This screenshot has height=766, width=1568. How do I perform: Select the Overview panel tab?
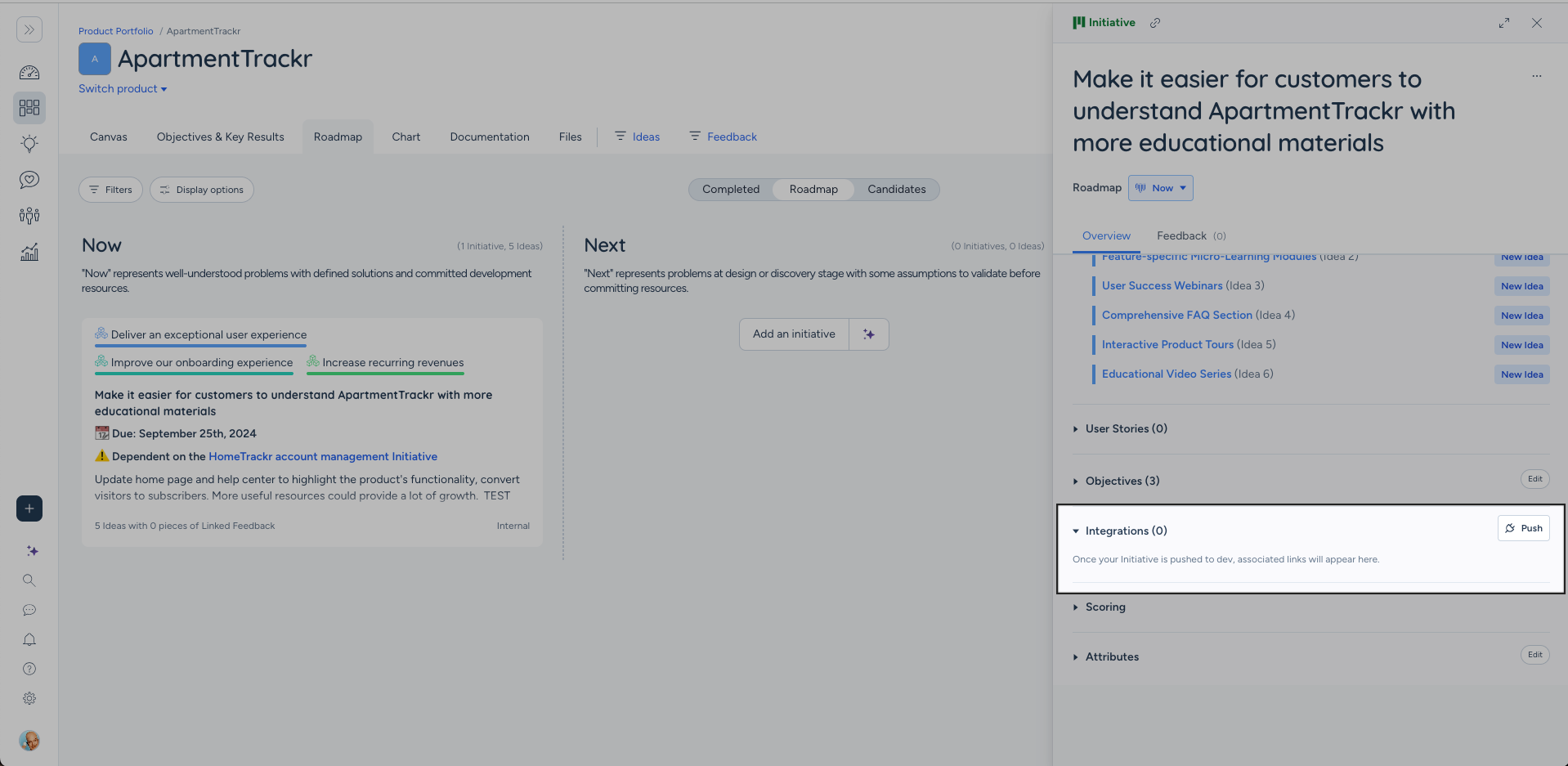[x=1107, y=236]
